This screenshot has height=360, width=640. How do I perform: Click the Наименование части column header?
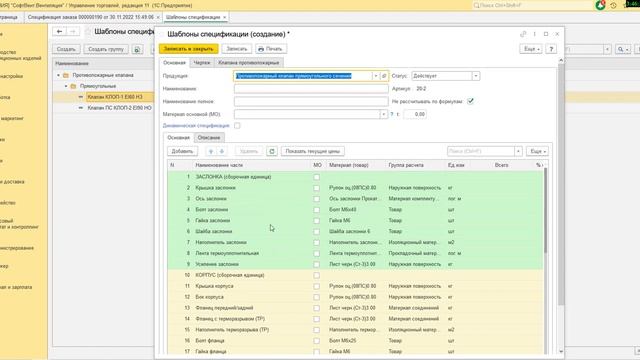[219, 165]
